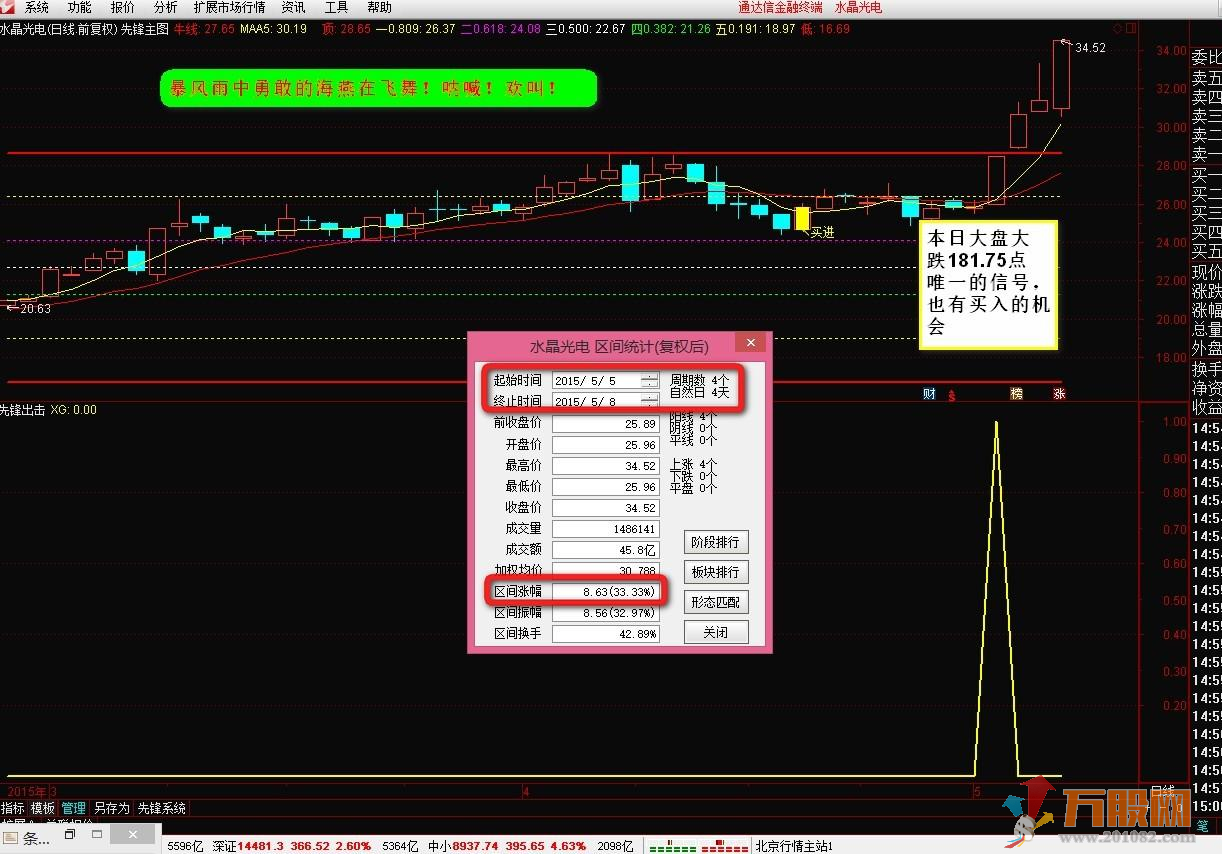Open the 系统 menu
This screenshot has width=1222, height=854.
click(36, 7)
